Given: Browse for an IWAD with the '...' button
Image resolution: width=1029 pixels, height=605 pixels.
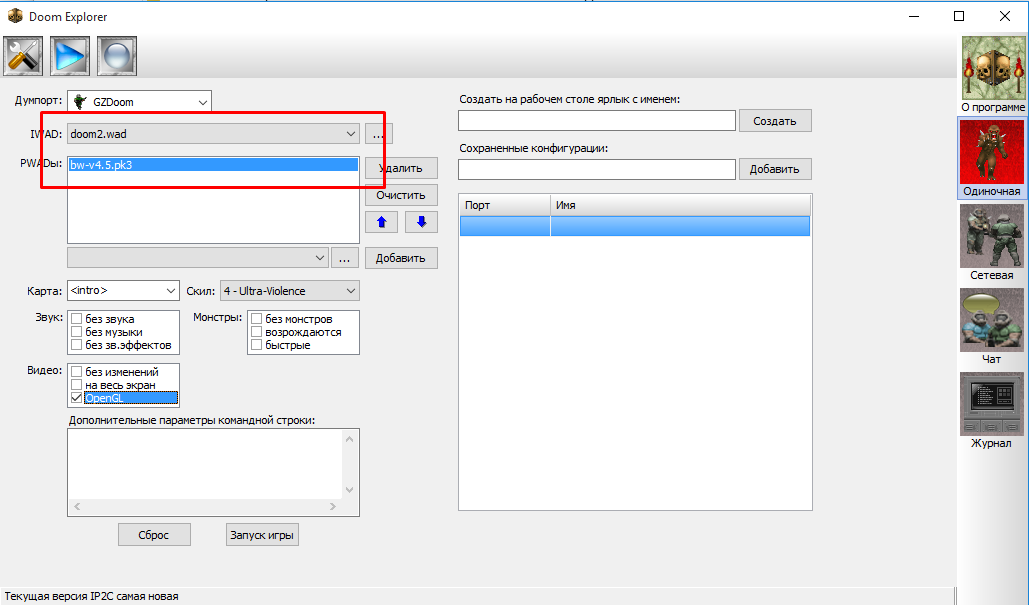Looking at the screenshot, I should click(379, 134).
